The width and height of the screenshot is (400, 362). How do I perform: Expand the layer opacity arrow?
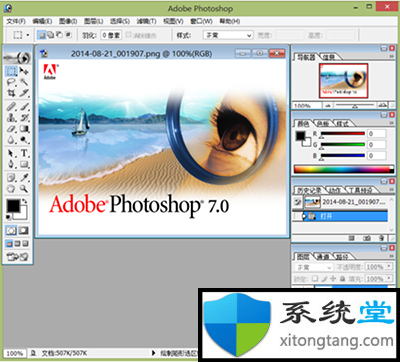point(389,267)
